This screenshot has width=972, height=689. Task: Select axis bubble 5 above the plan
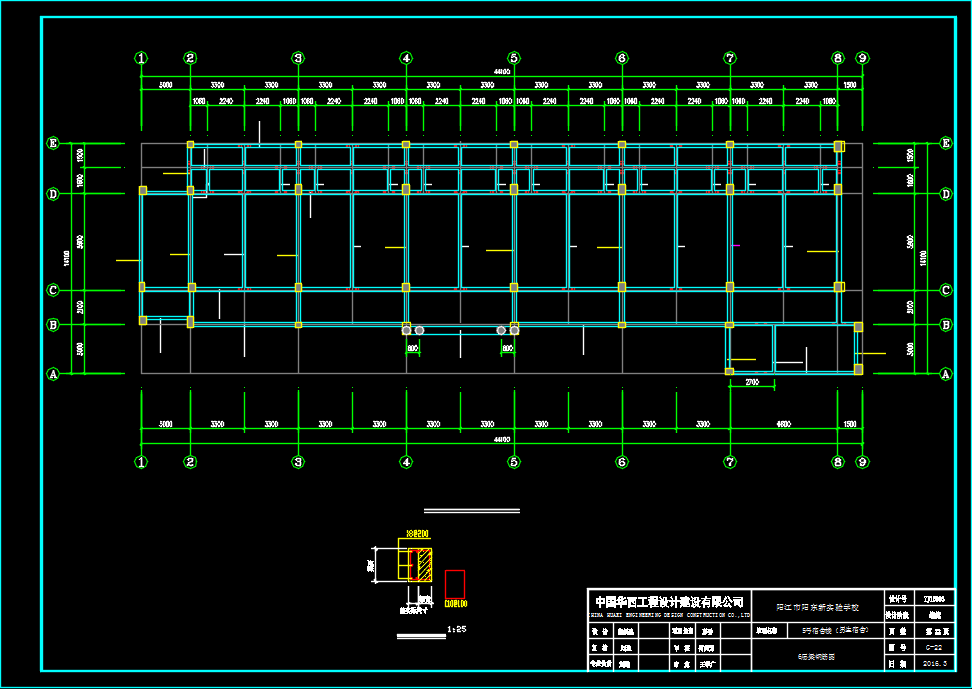click(514, 58)
